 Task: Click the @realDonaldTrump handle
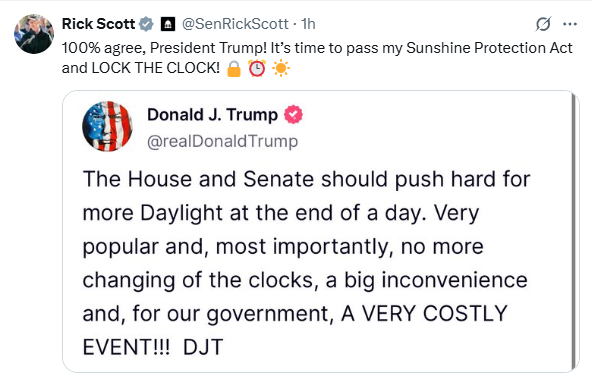point(222,141)
